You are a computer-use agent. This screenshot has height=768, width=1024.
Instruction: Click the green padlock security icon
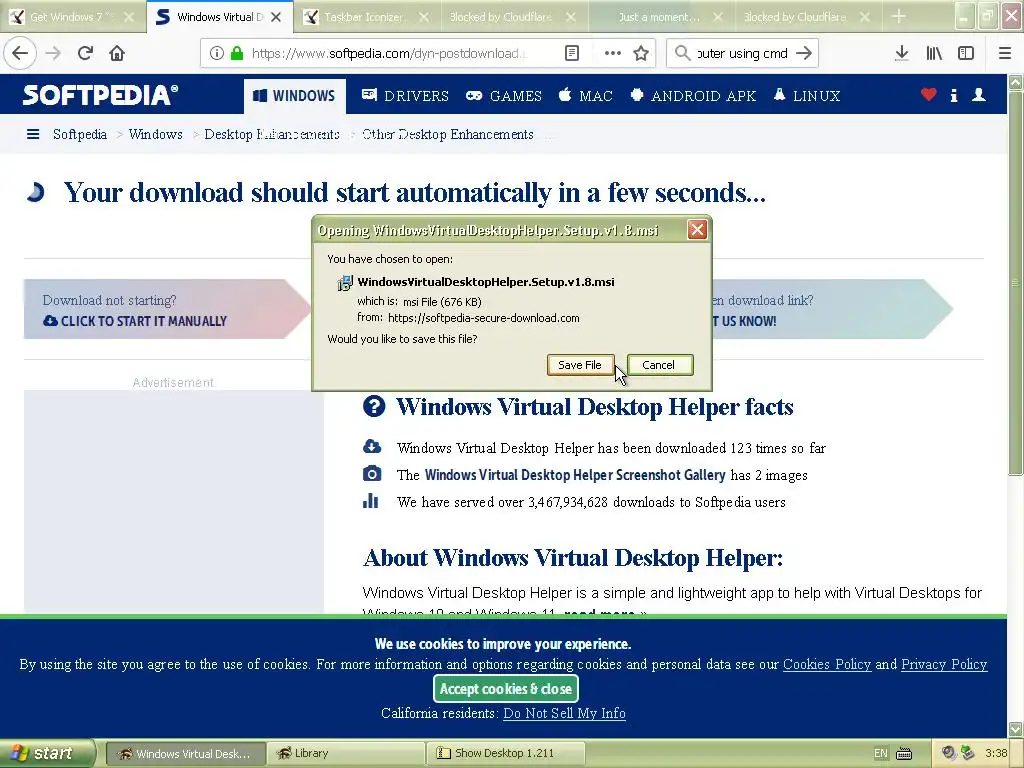pos(237,54)
